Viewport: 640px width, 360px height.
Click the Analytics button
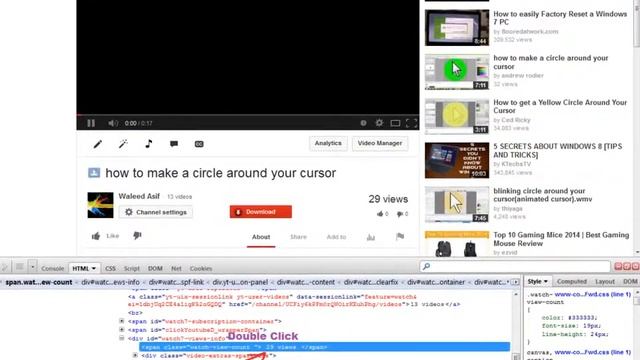[328, 143]
